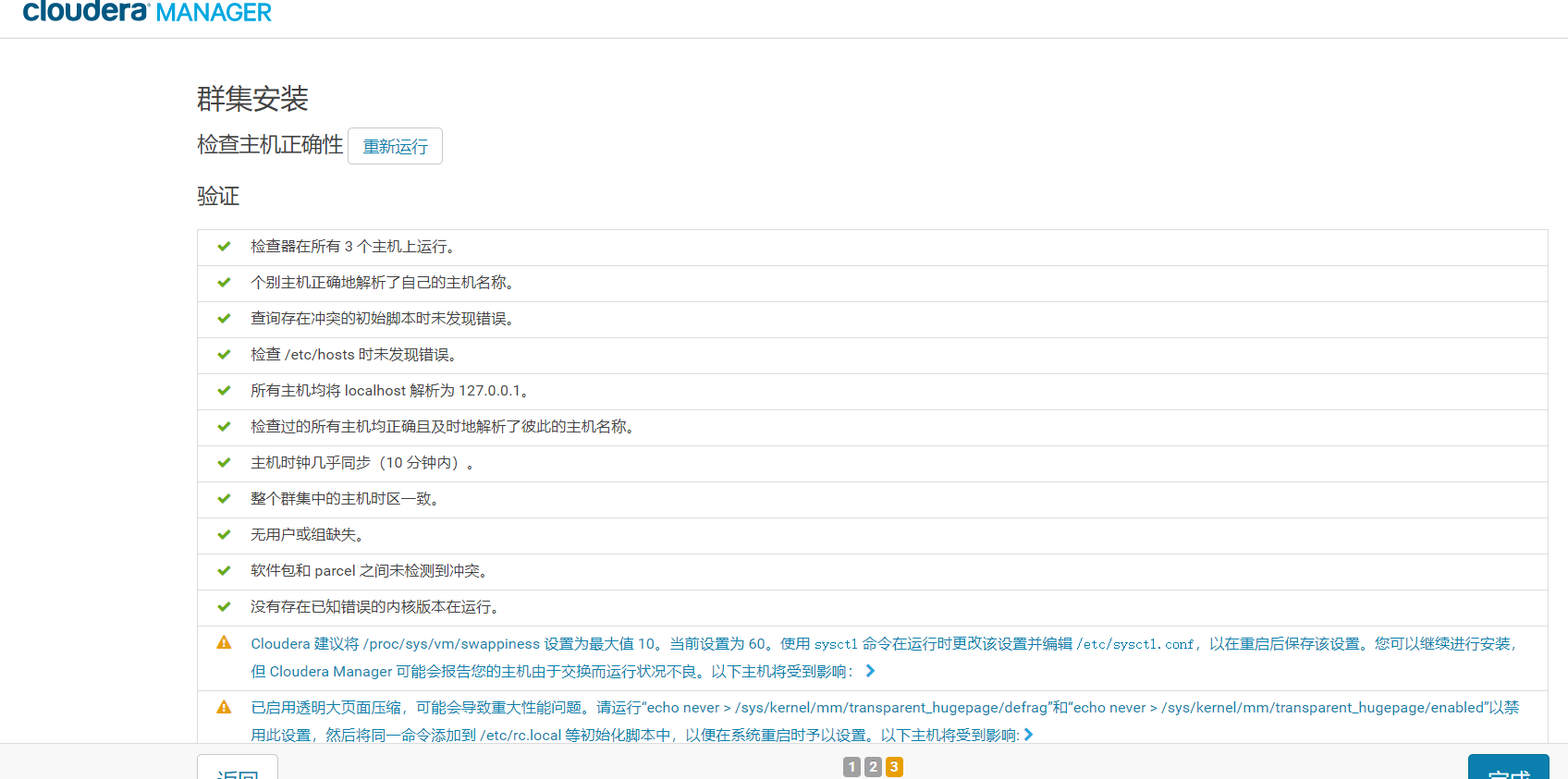Go to wizard step 2

(873, 767)
